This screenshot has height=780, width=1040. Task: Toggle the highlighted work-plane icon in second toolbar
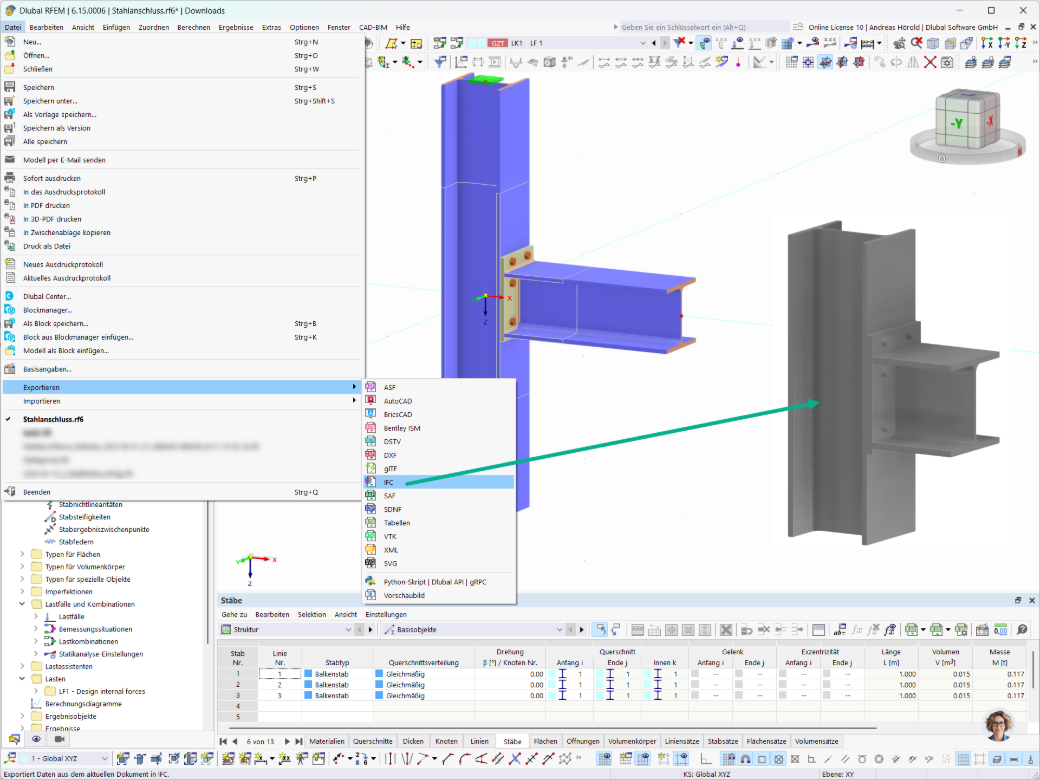click(825, 62)
